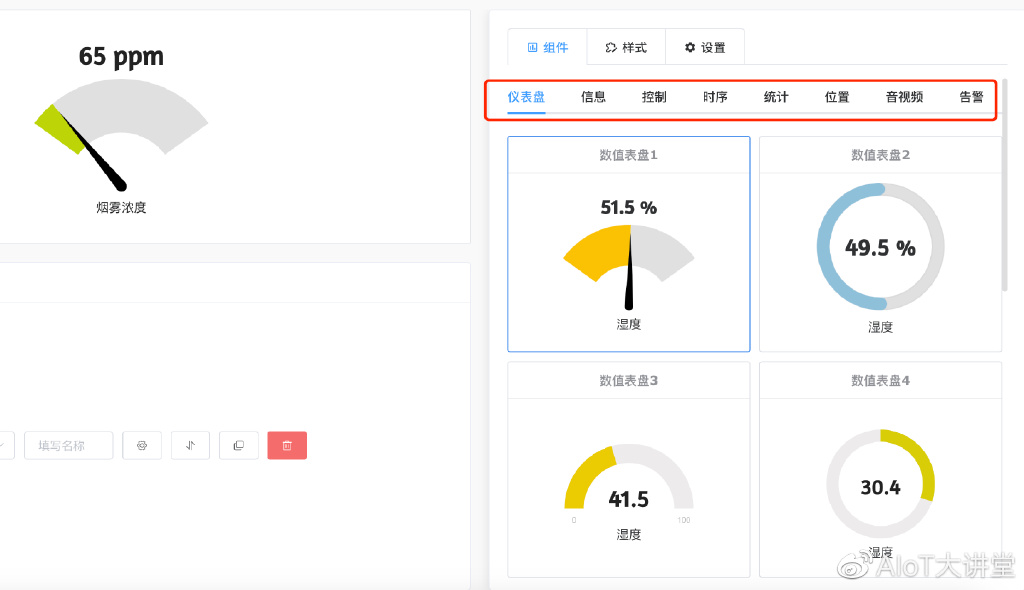1024x590 pixels.
Task: Click the settings icon beside name field
Action: [x=142, y=445]
